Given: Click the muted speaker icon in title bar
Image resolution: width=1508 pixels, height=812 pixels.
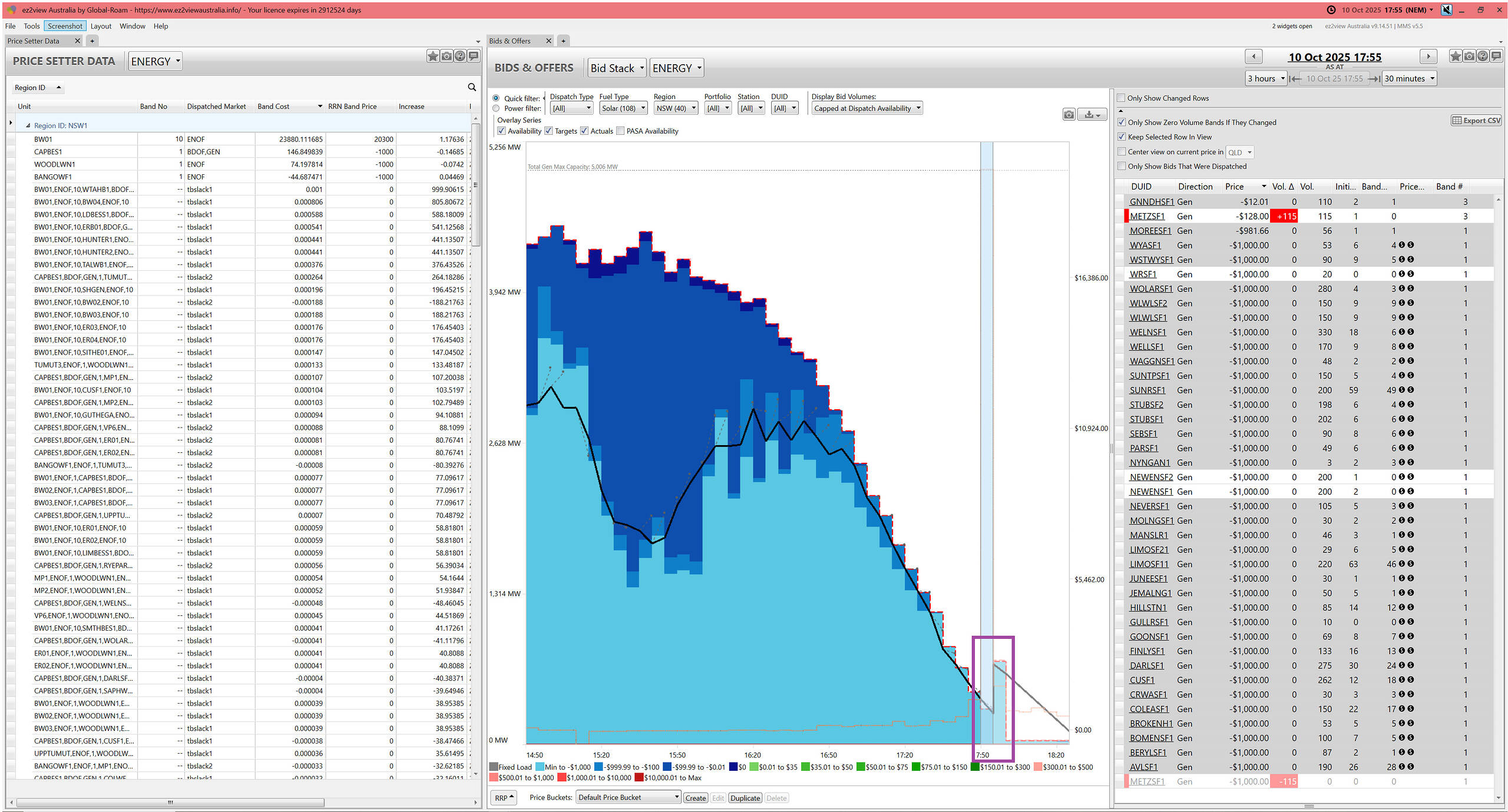Looking at the screenshot, I should click(1446, 9).
